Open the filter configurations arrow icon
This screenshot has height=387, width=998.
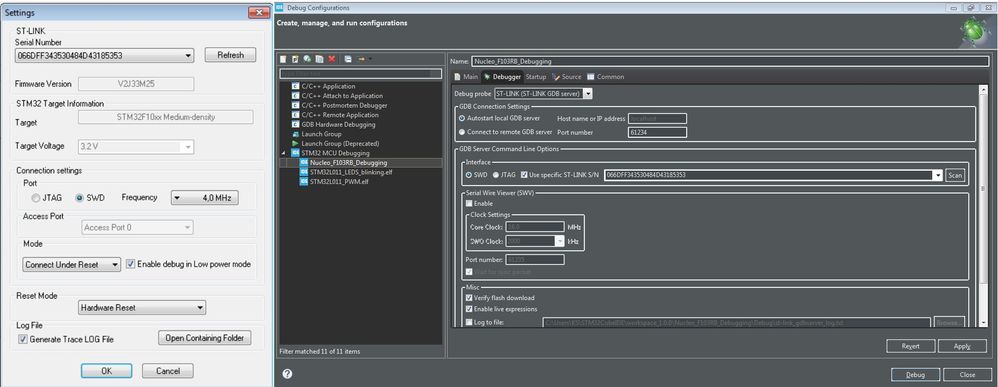pos(363,59)
